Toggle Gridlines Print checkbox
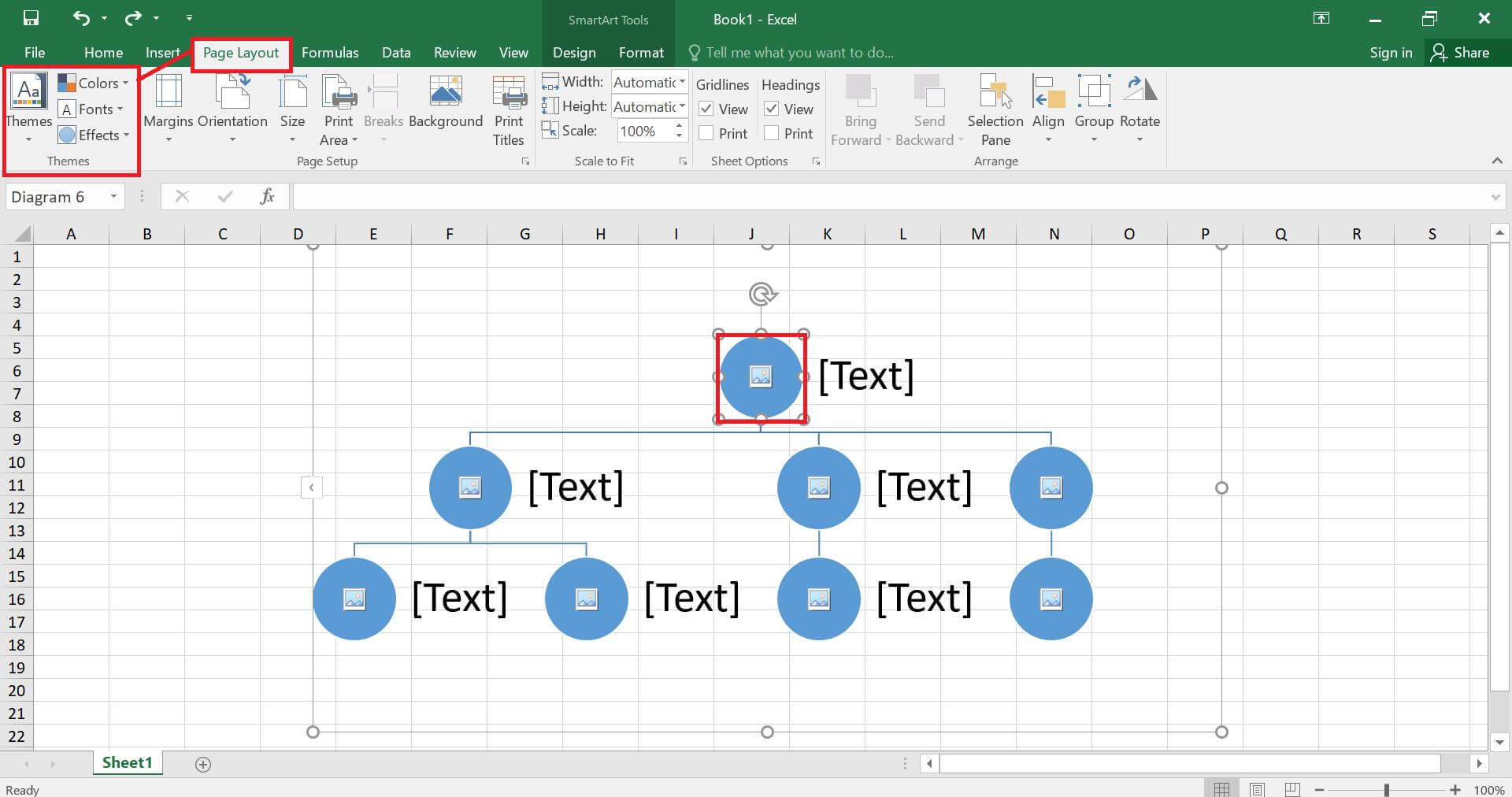 pos(706,133)
